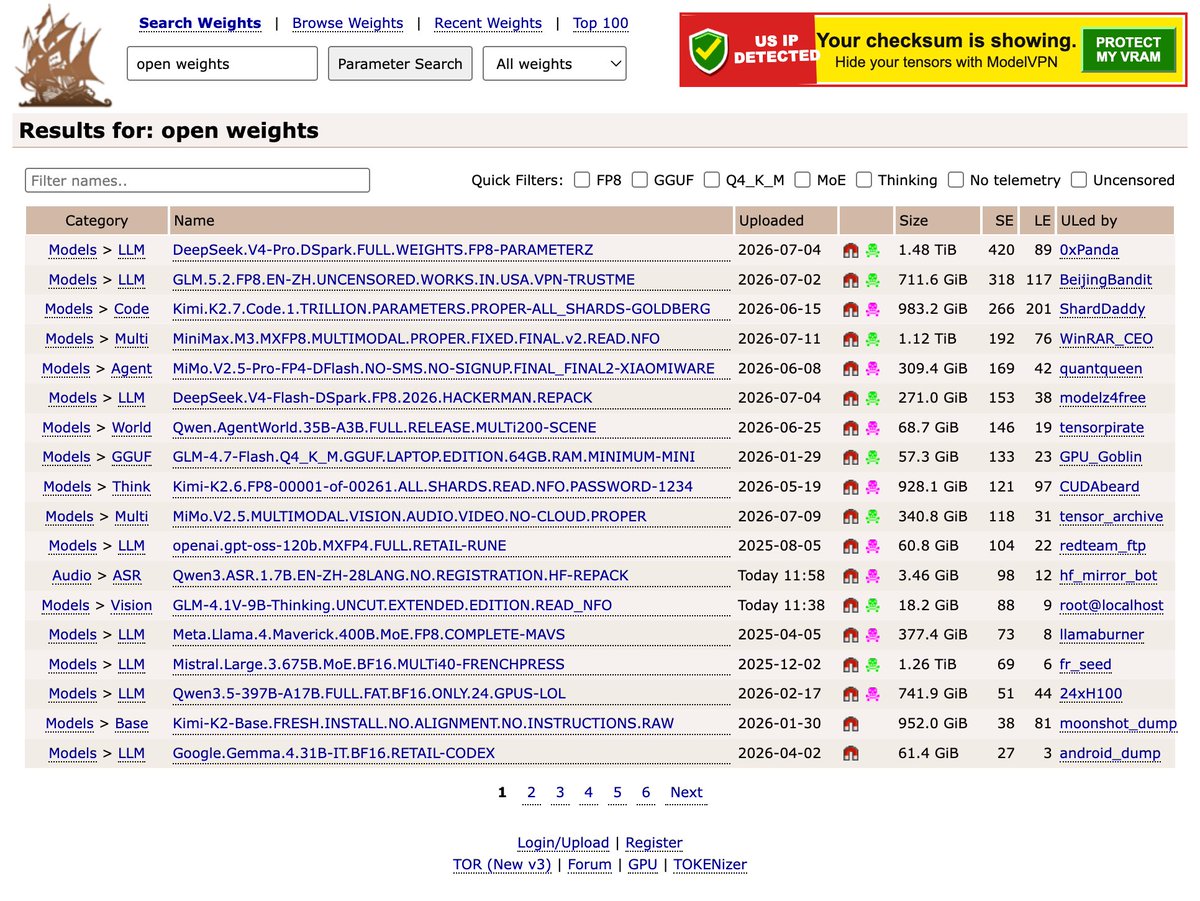Click pink skull in ShardDaddy row
1200x901 pixels.
[872, 309]
